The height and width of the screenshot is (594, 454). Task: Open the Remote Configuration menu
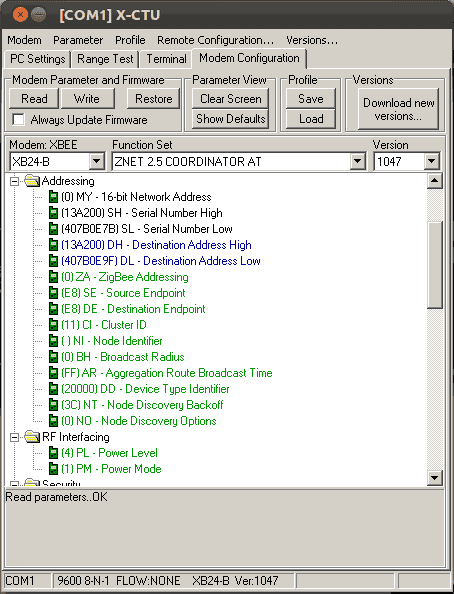[x=215, y=40]
